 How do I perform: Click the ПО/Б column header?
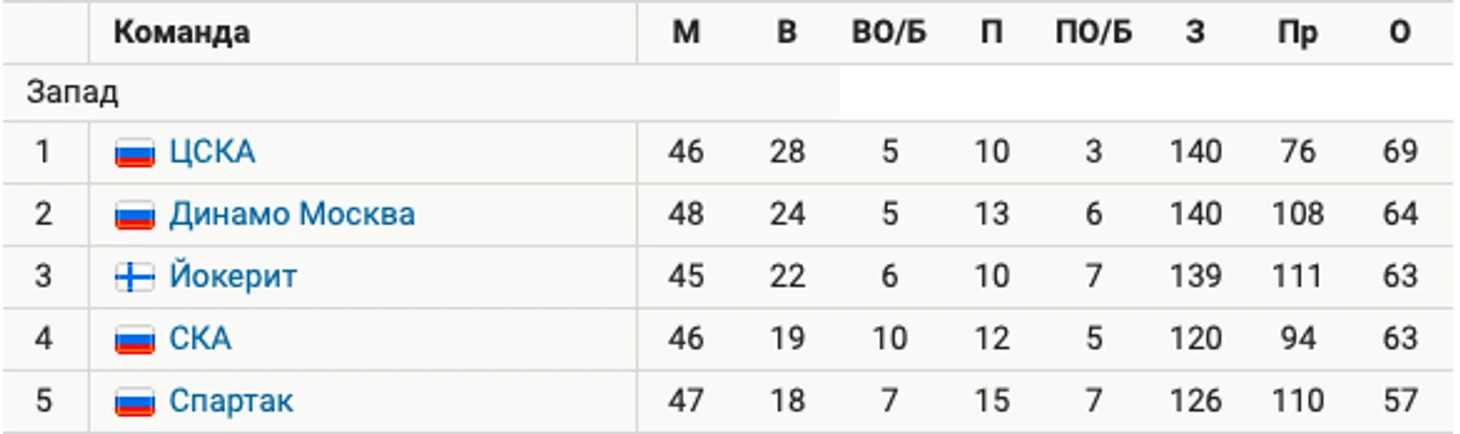coord(1094,33)
